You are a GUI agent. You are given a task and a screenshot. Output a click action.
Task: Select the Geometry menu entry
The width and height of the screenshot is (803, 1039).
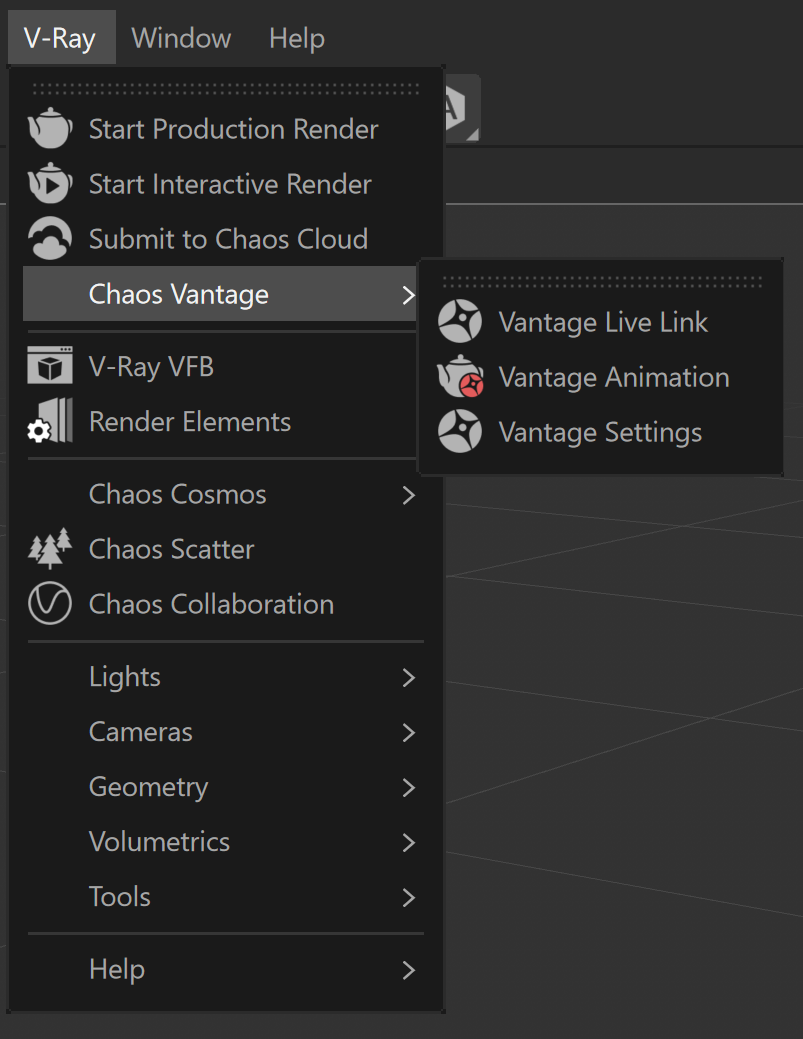tap(223, 787)
